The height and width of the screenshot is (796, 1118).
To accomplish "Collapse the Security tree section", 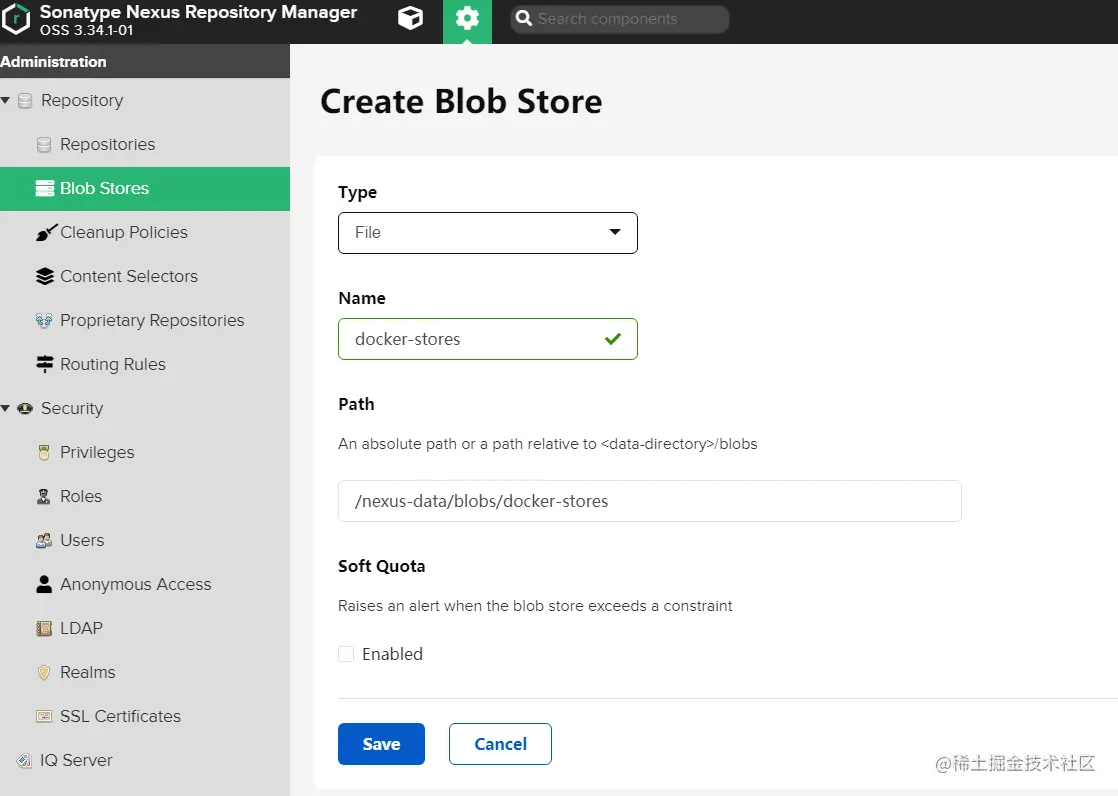I will 6,409.
